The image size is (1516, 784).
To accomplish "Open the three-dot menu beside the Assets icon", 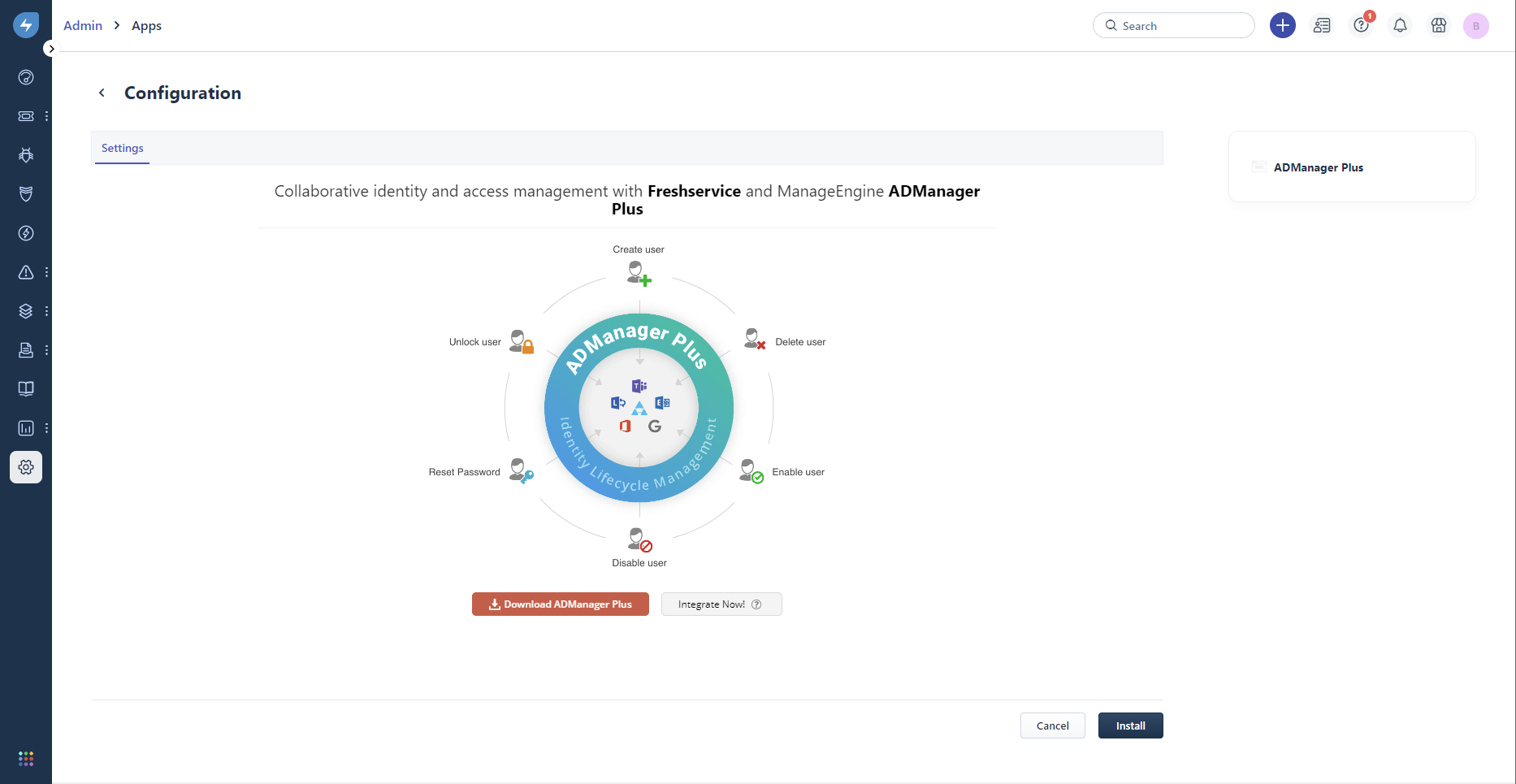I will coord(45,310).
